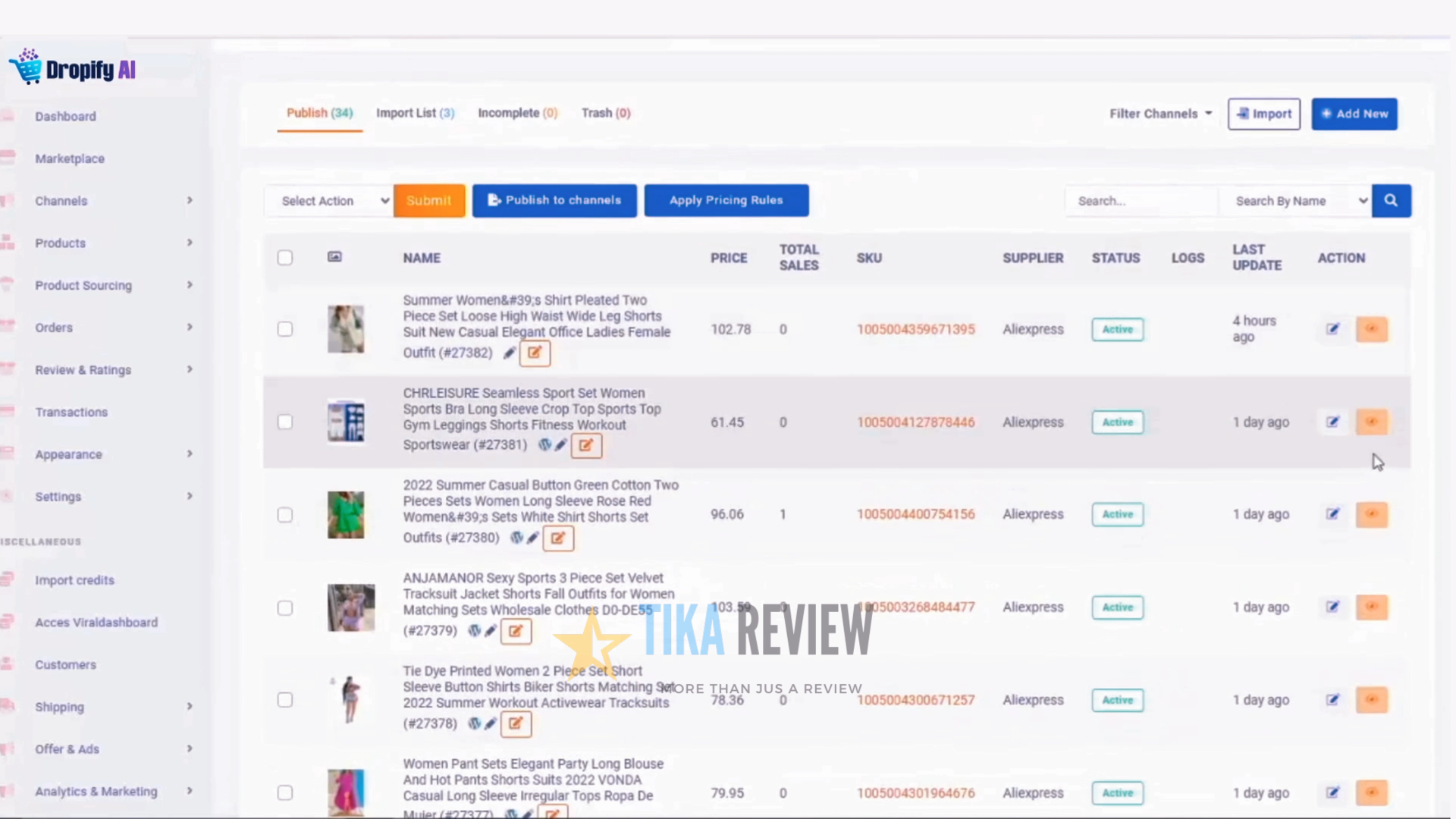Image resolution: width=1456 pixels, height=819 pixels.
Task: Click the Publish to channels button
Action: [x=554, y=200]
